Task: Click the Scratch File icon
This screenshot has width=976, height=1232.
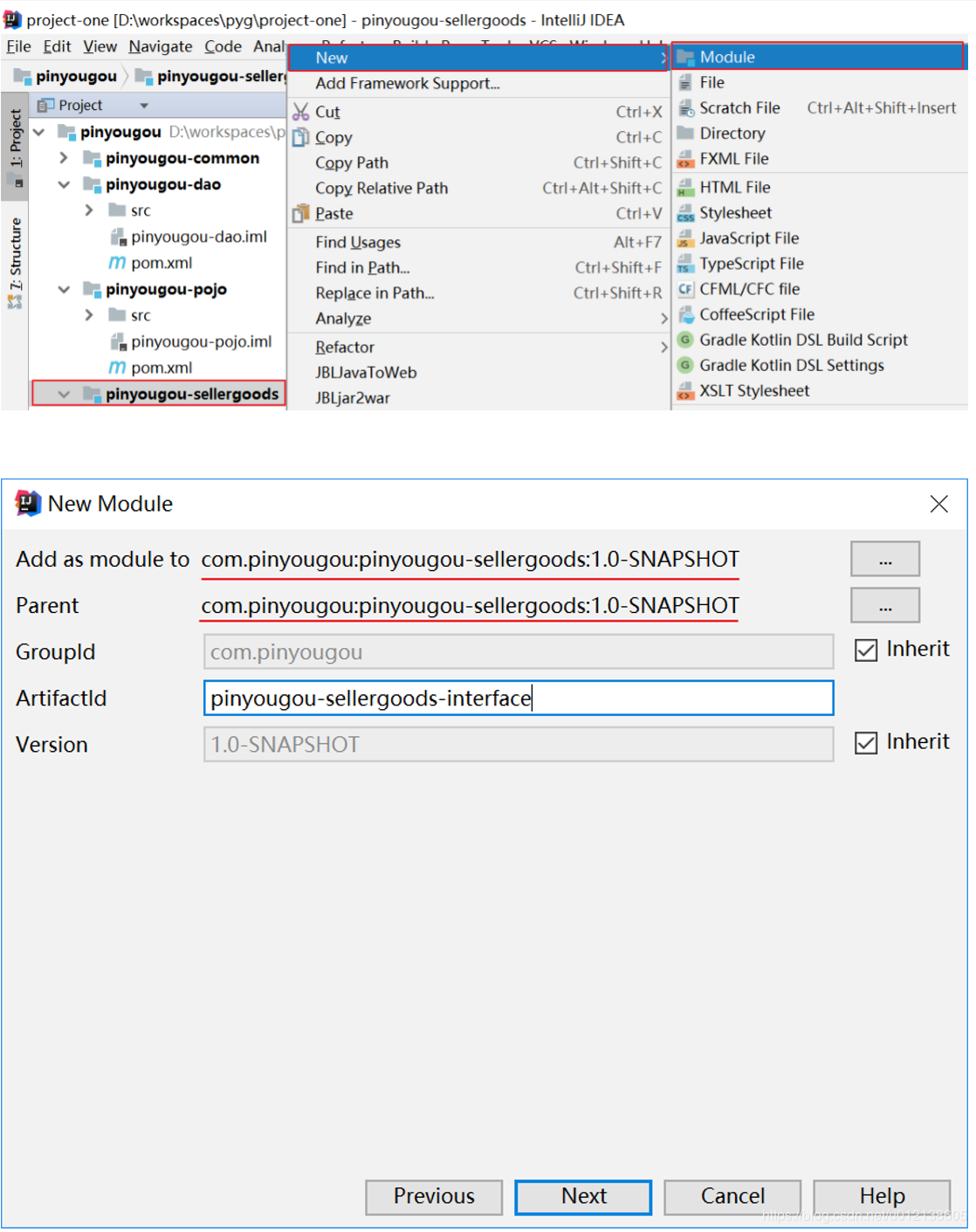Action: pyautogui.click(x=685, y=107)
